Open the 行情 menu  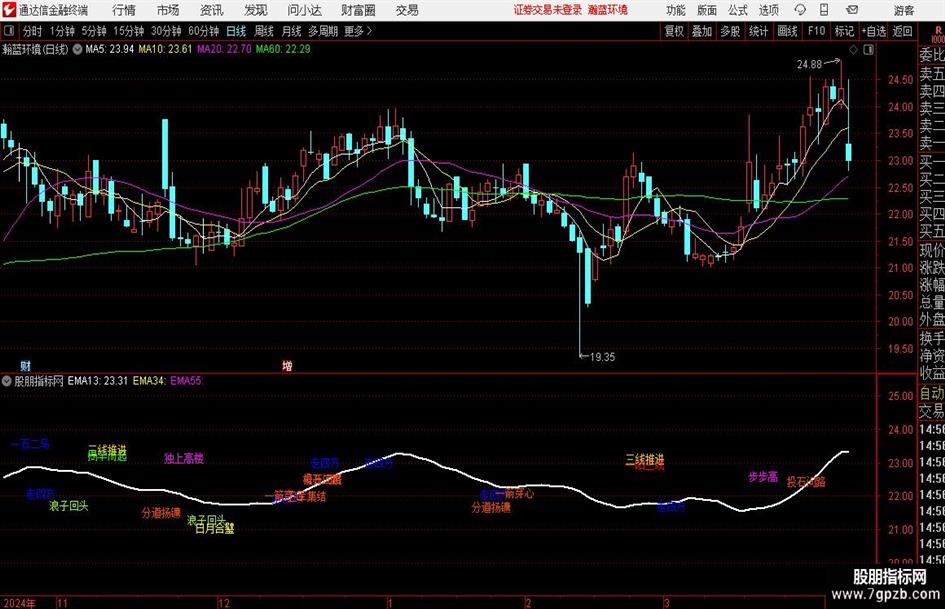124,10
